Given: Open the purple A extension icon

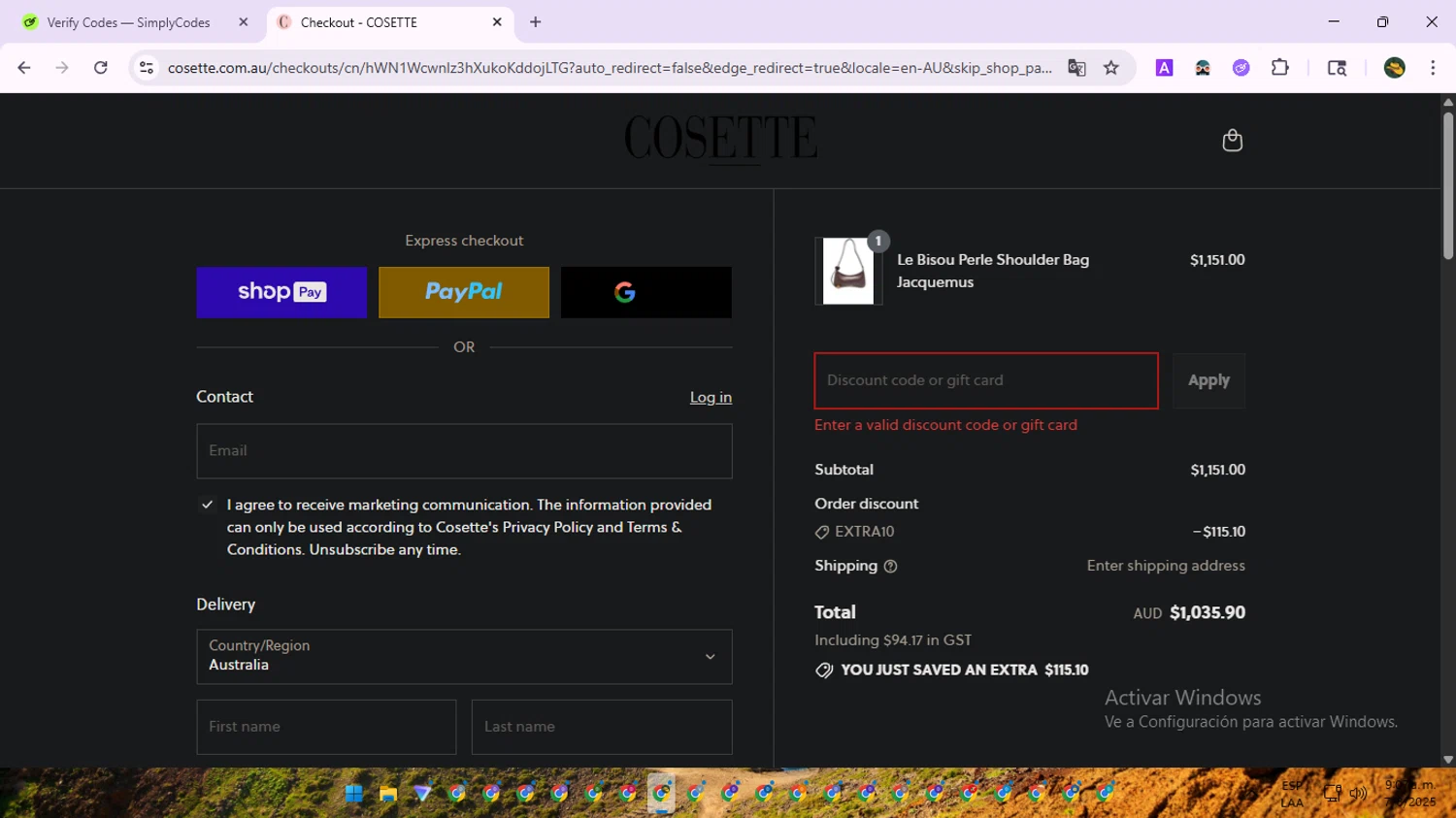Looking at the screenshot, I should point(1164,68).
